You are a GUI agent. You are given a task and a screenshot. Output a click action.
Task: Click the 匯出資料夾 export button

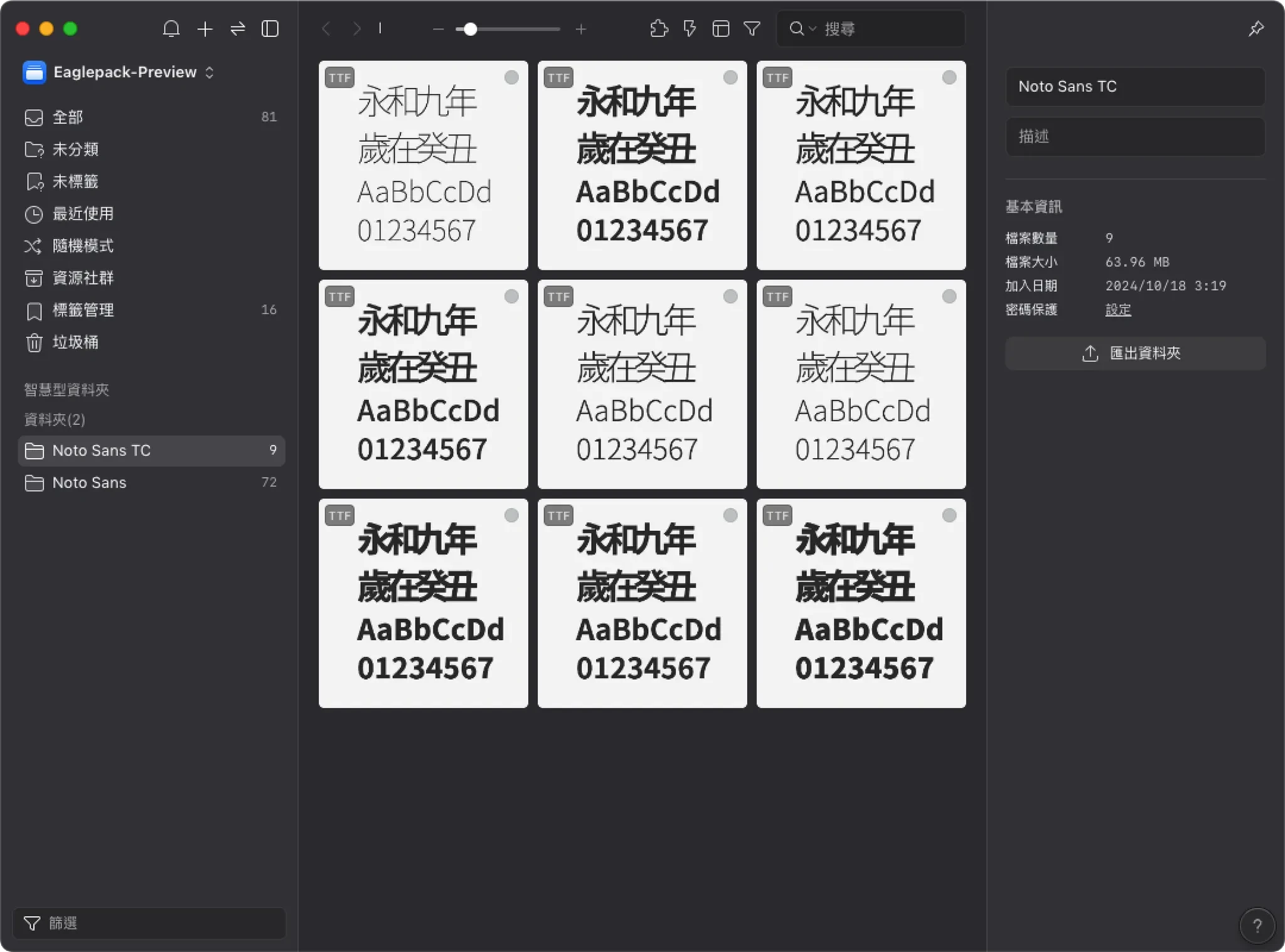[x=1134, y=353]
